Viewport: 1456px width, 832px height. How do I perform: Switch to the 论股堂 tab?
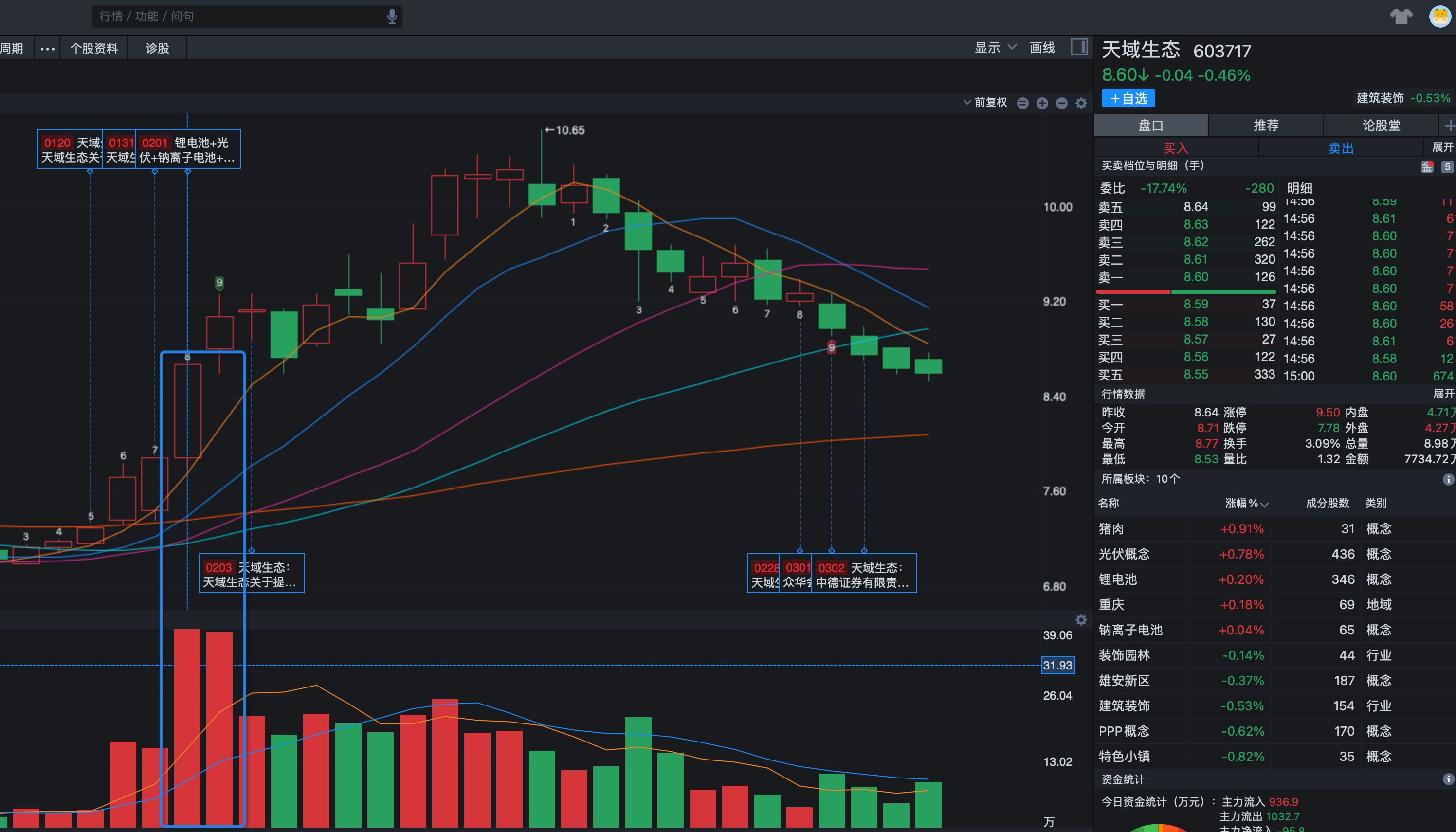[1381, 125]
